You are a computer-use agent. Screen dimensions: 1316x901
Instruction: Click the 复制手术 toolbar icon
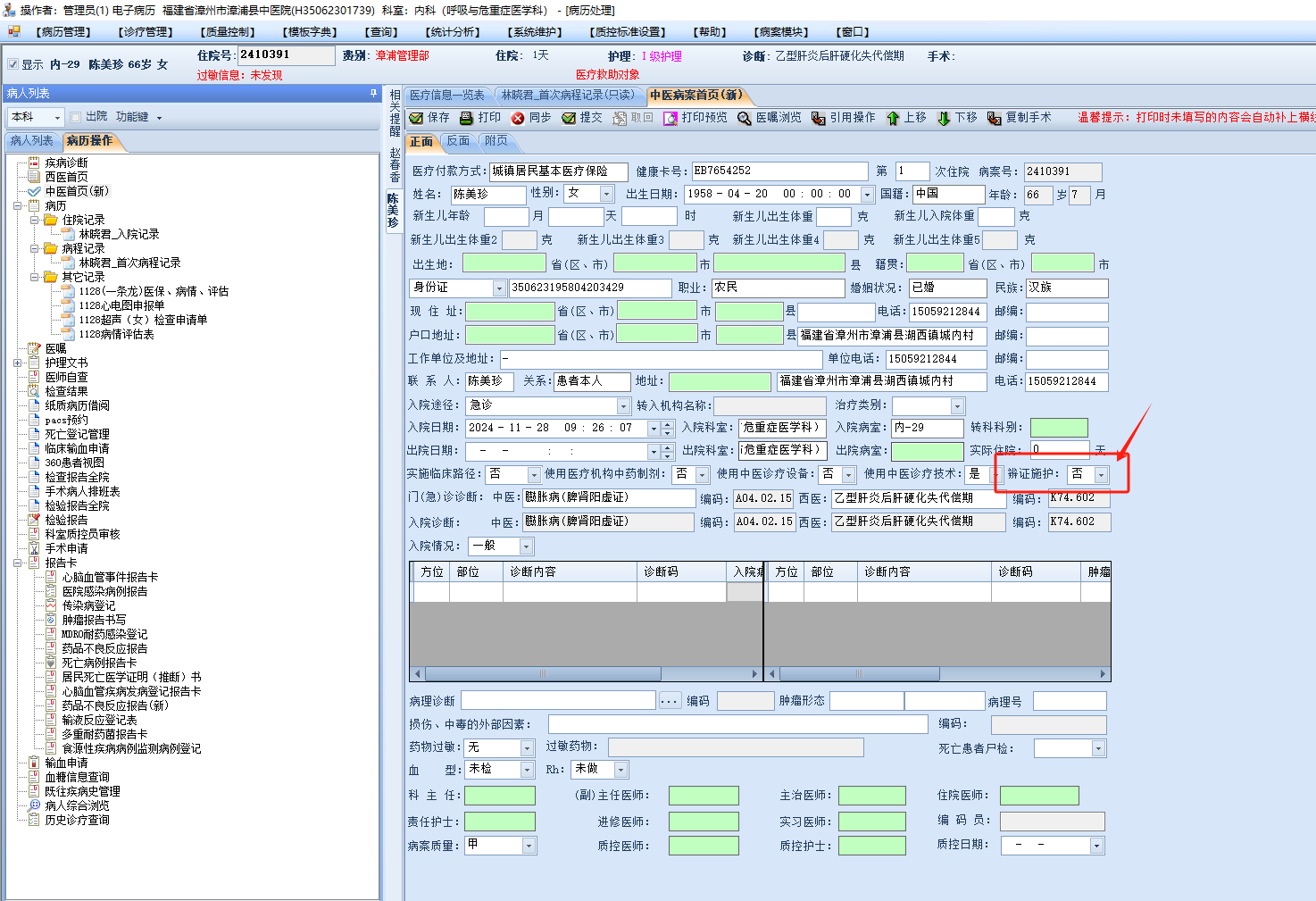(994, 118)
